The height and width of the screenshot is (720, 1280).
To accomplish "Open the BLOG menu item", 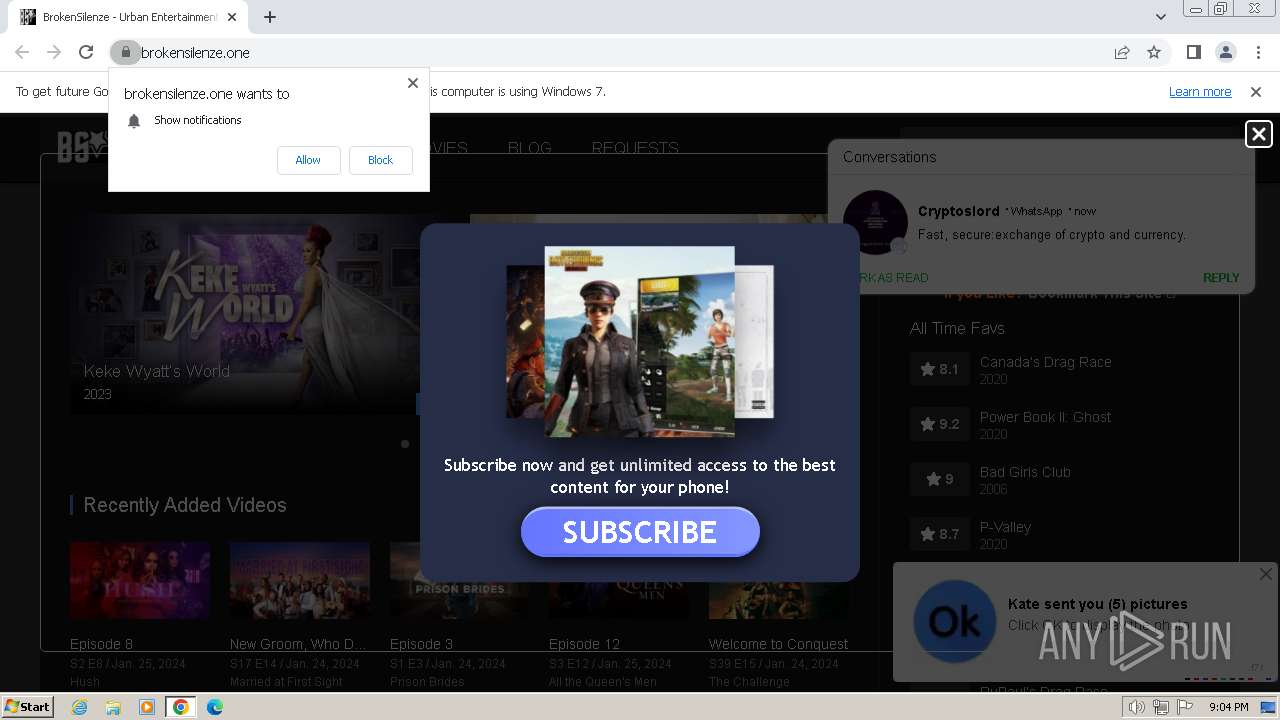I will pos(529,147).
